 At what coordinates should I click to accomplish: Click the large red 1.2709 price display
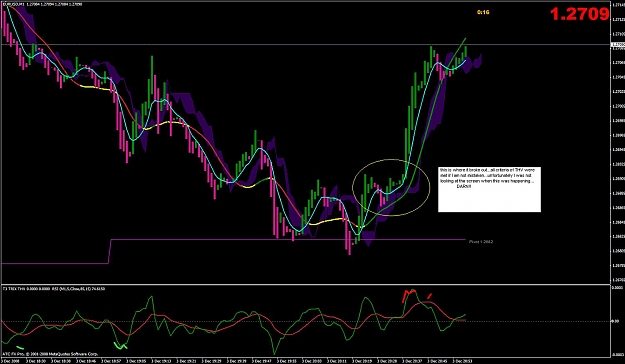point(580,14)
